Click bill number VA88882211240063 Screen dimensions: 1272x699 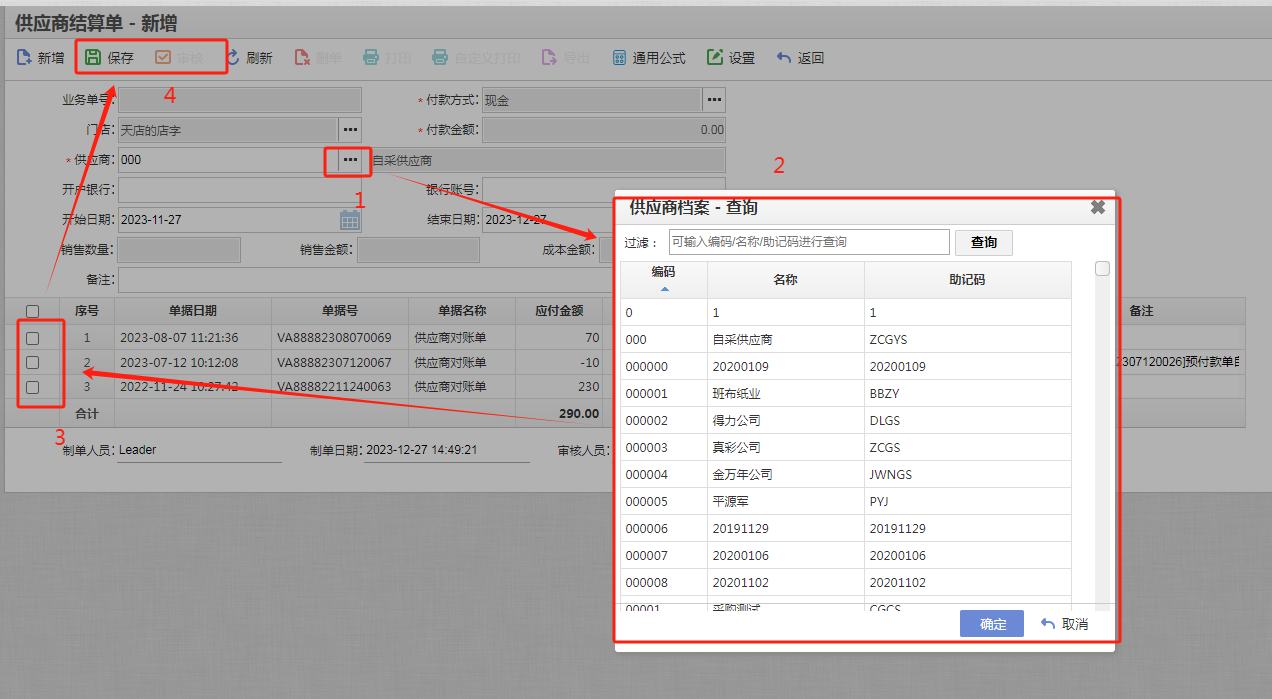point(334,387)
